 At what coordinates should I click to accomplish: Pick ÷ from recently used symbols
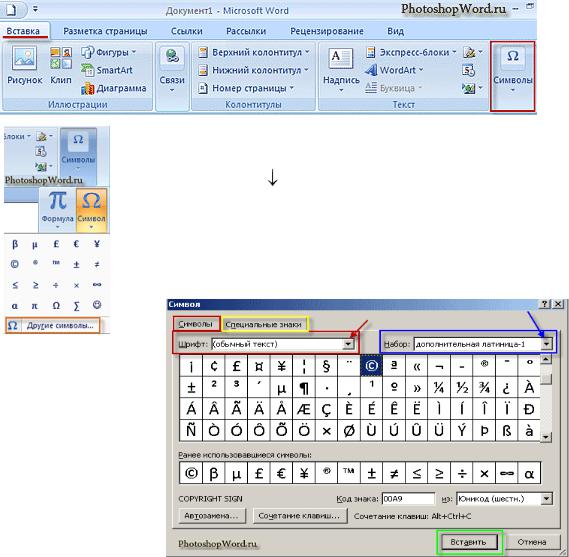[x=462, y=473]
